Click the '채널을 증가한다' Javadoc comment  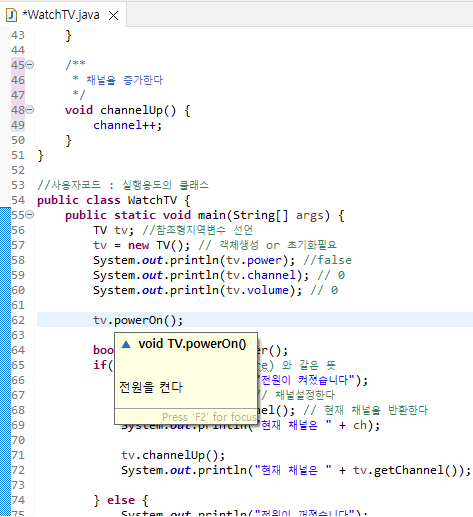125,80
